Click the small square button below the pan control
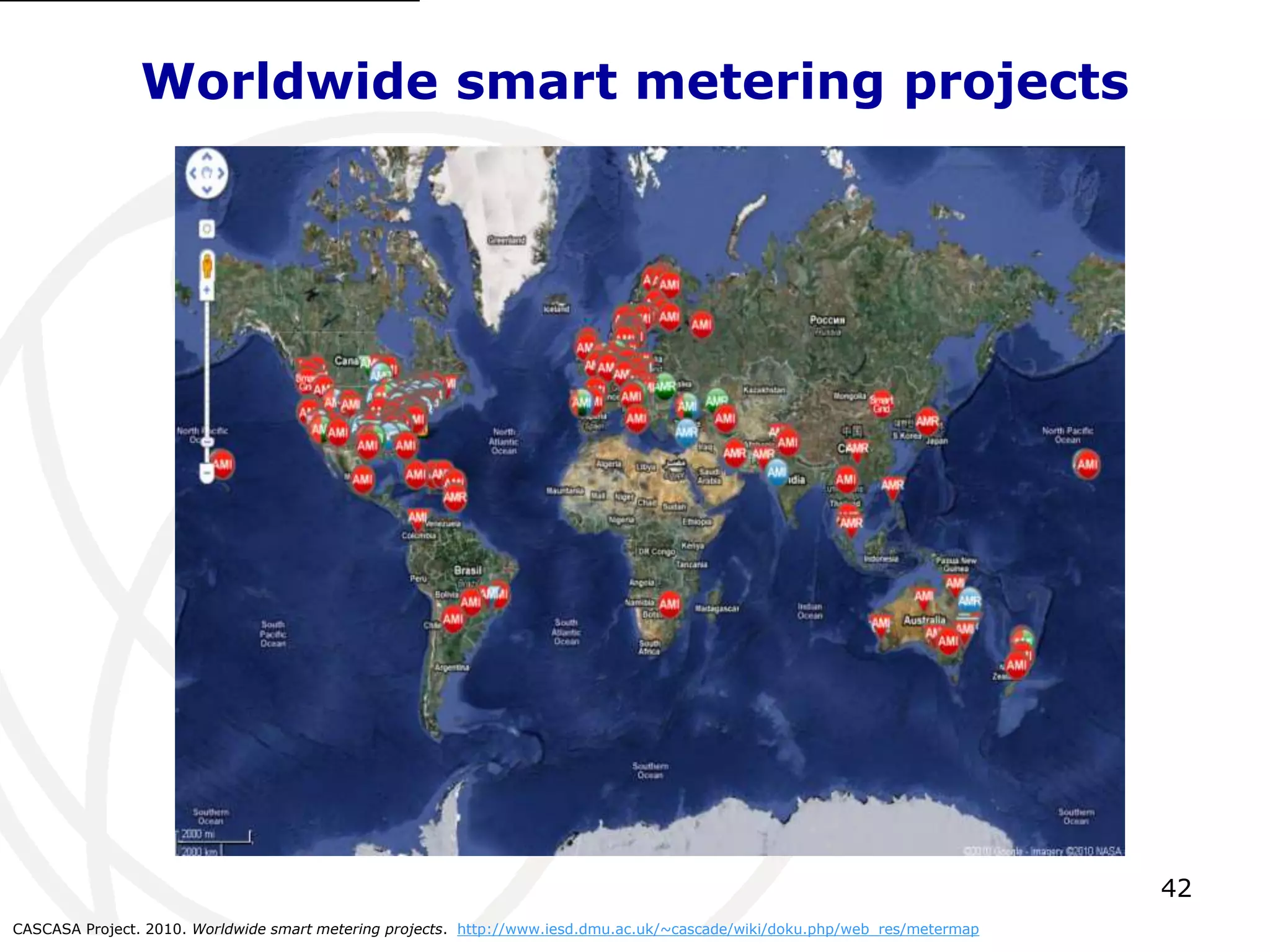Viewport: 1270px width, 952px height. click(x=207, y=229)
